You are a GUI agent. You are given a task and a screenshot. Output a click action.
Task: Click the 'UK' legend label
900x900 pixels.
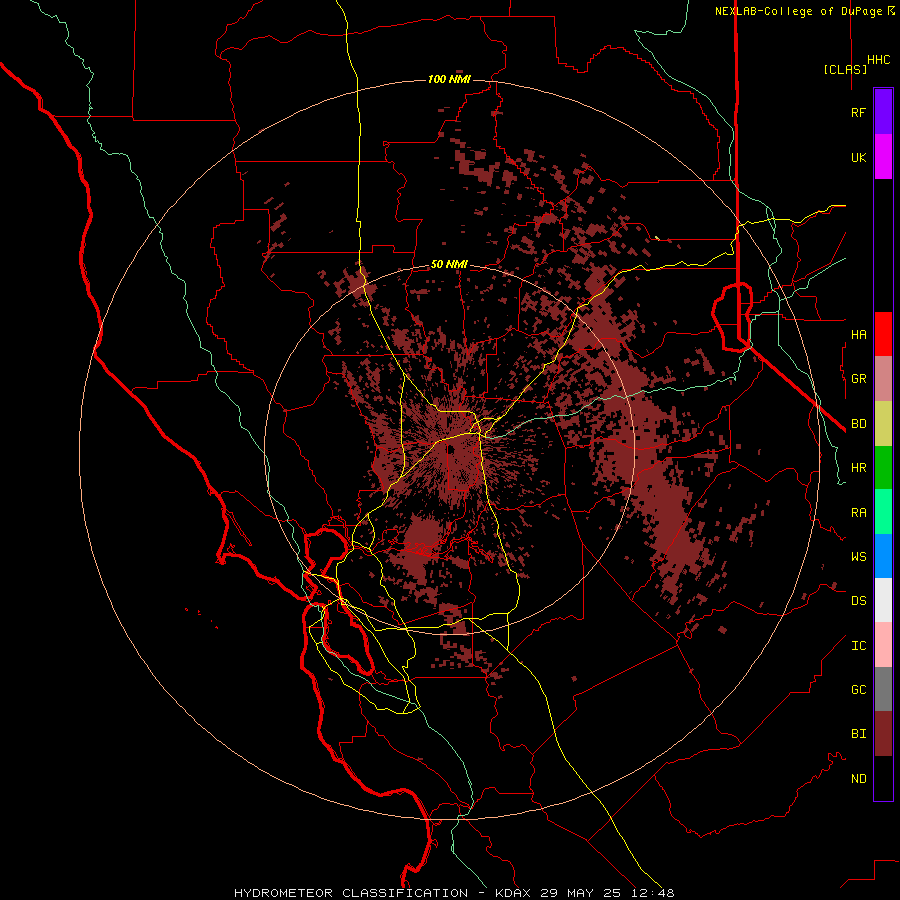pyautogui.click(x=858, y=157)
